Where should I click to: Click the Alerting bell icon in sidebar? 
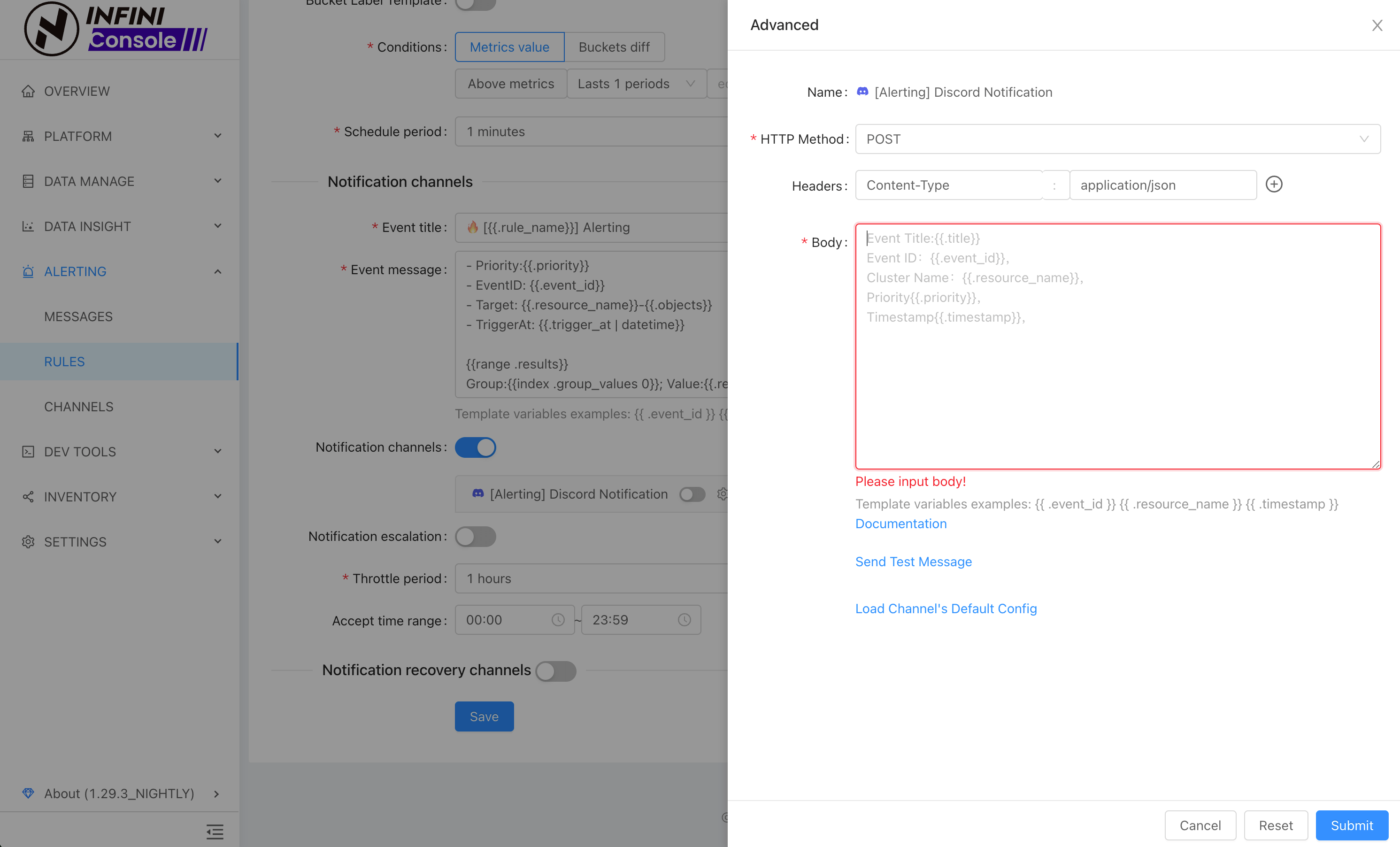pyautogui.click(x=28, y=271)
